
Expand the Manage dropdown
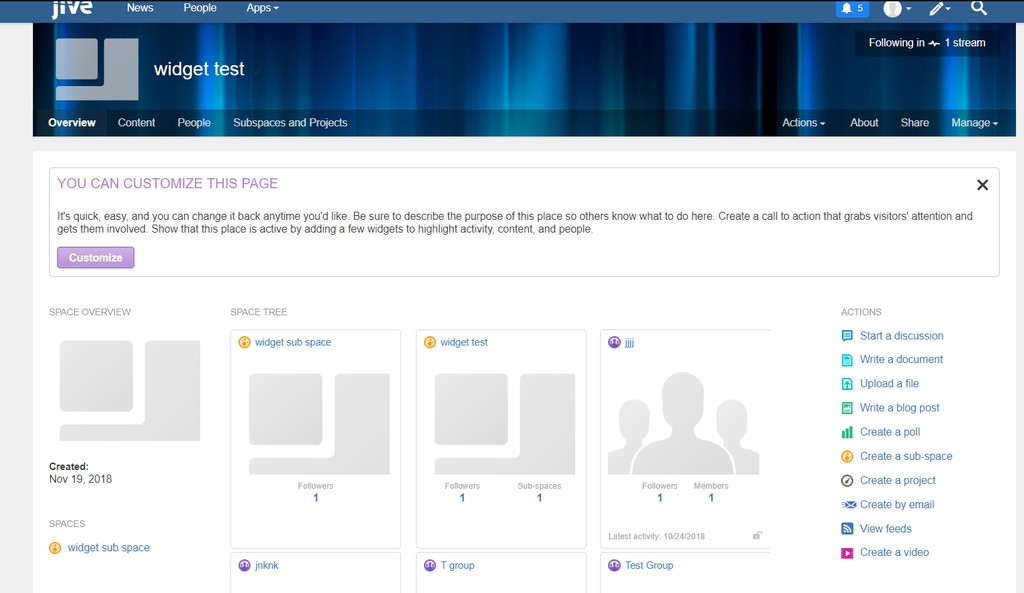point(974,123)
